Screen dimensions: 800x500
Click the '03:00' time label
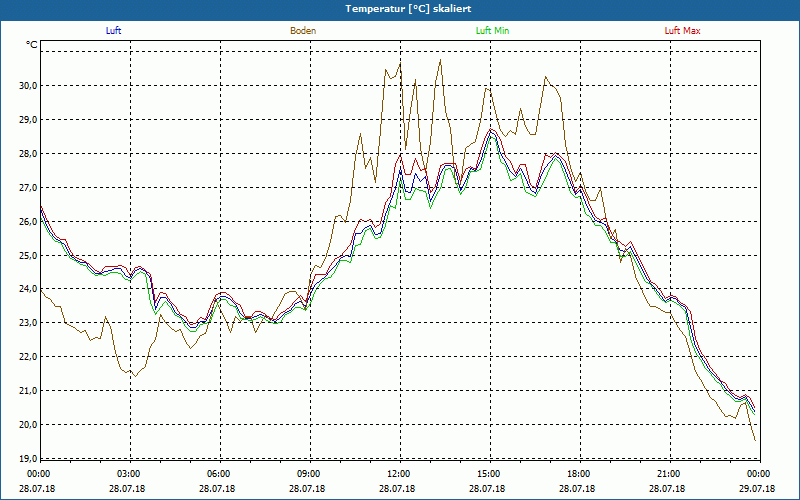(127, 474)
